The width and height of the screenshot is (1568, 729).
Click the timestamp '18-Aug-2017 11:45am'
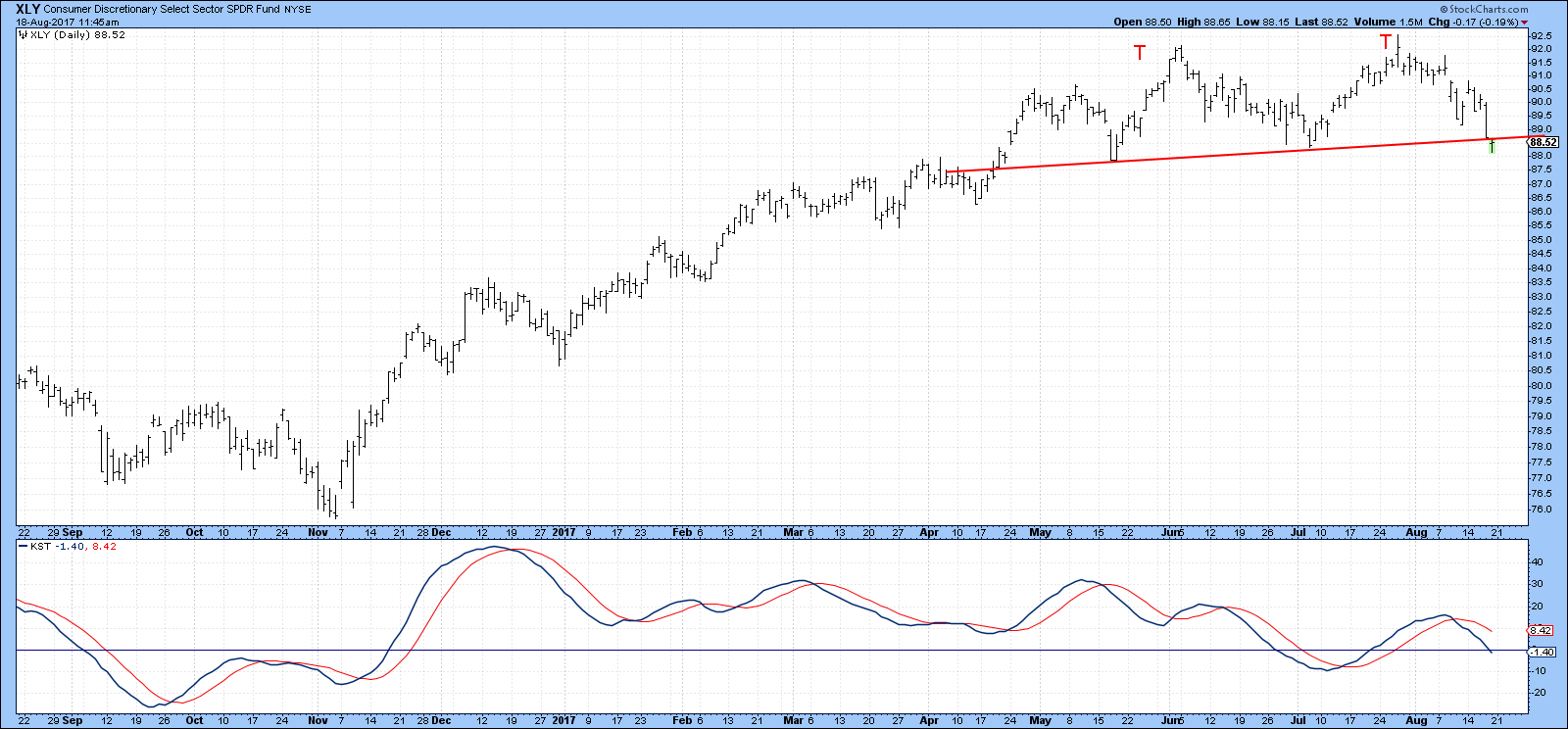click(66, 22)
